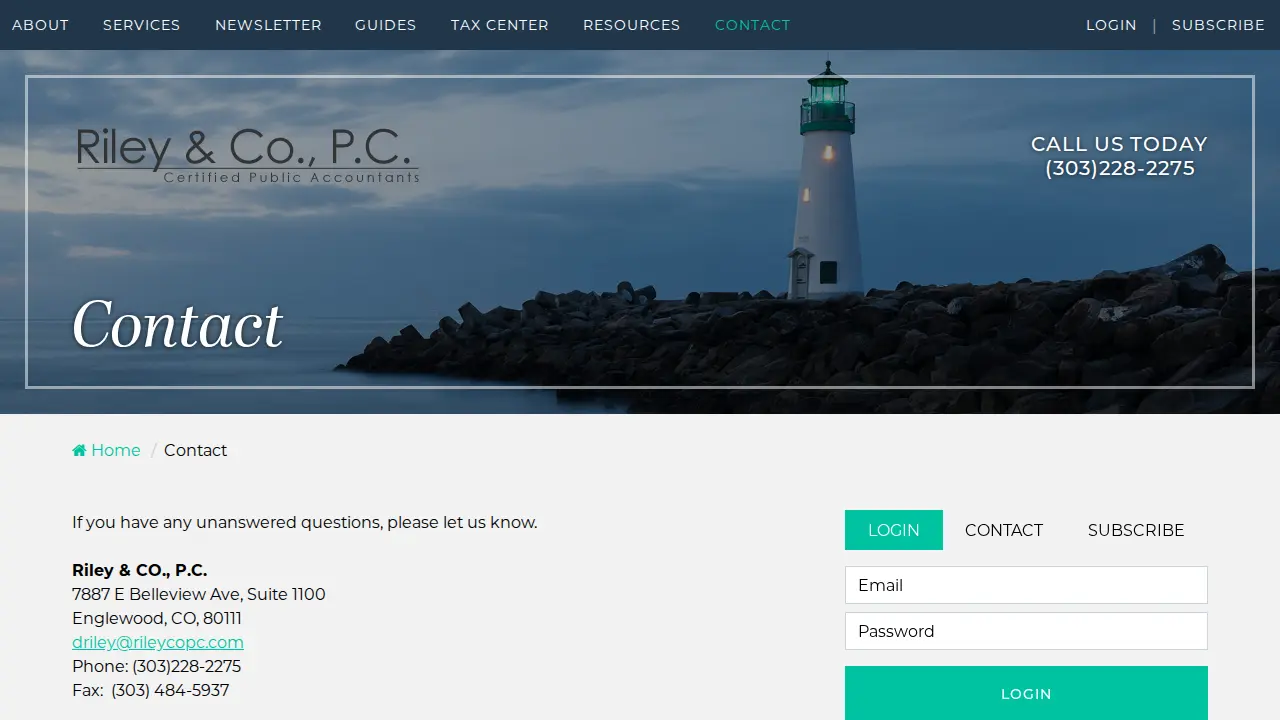Image resolution: width=1280 pixels, height=720 pixels.
Task: Click the 'Englewood, CO, 80111' line
Action: (x=157, y=618)
